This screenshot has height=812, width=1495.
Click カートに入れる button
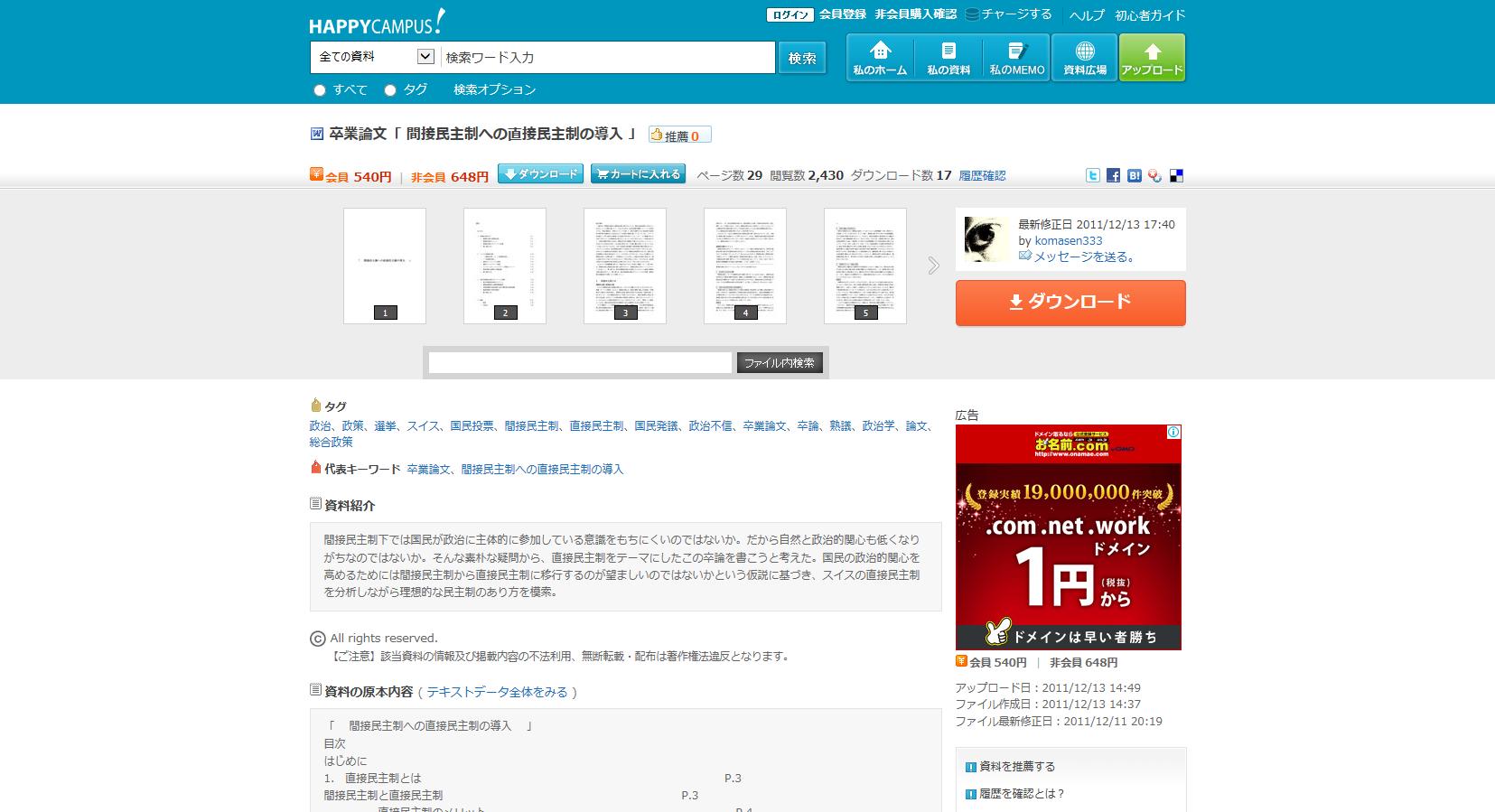[x=638, y=174]
